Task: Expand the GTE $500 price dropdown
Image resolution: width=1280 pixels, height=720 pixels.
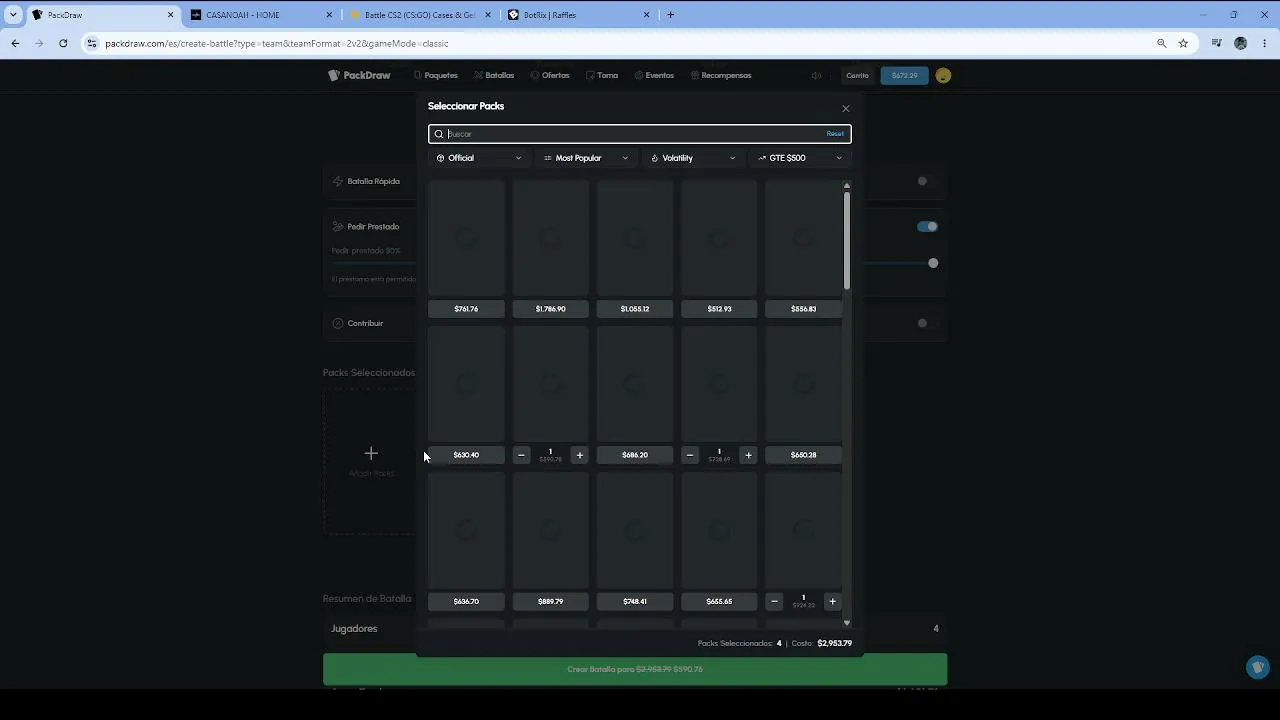Action: point(800,158)
